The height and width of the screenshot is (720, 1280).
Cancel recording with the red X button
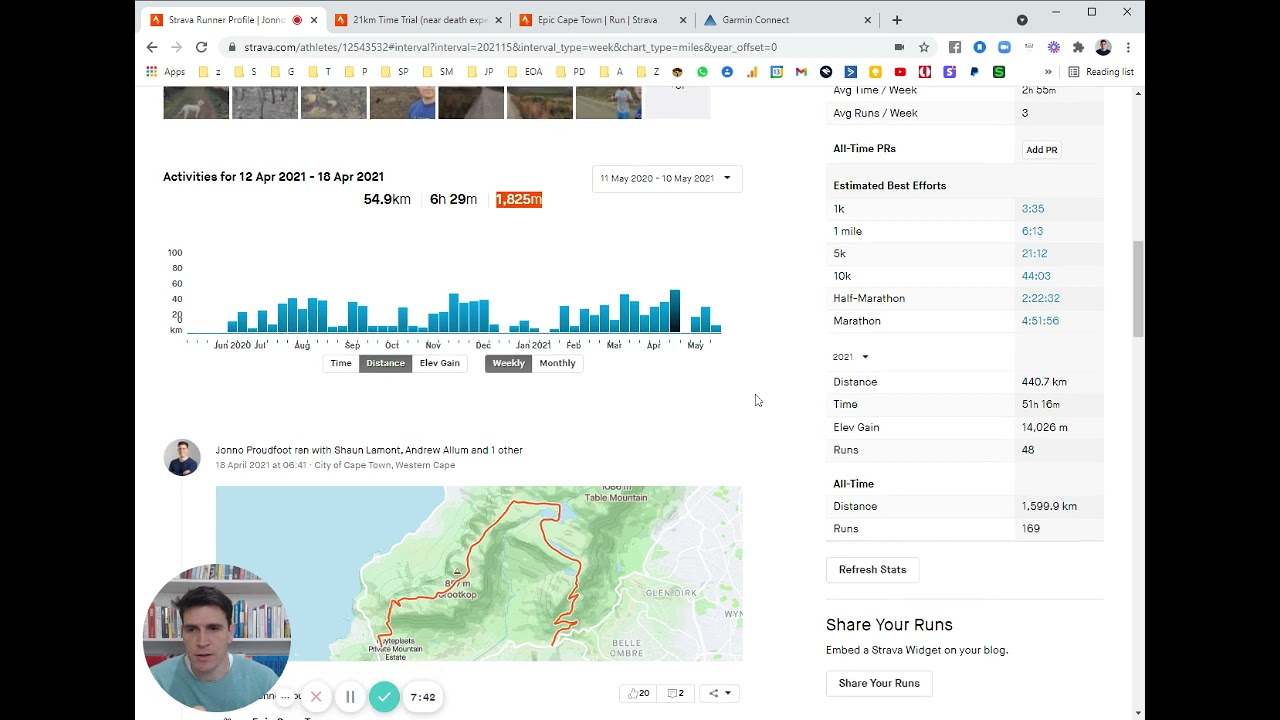click(x=316, y=697)
